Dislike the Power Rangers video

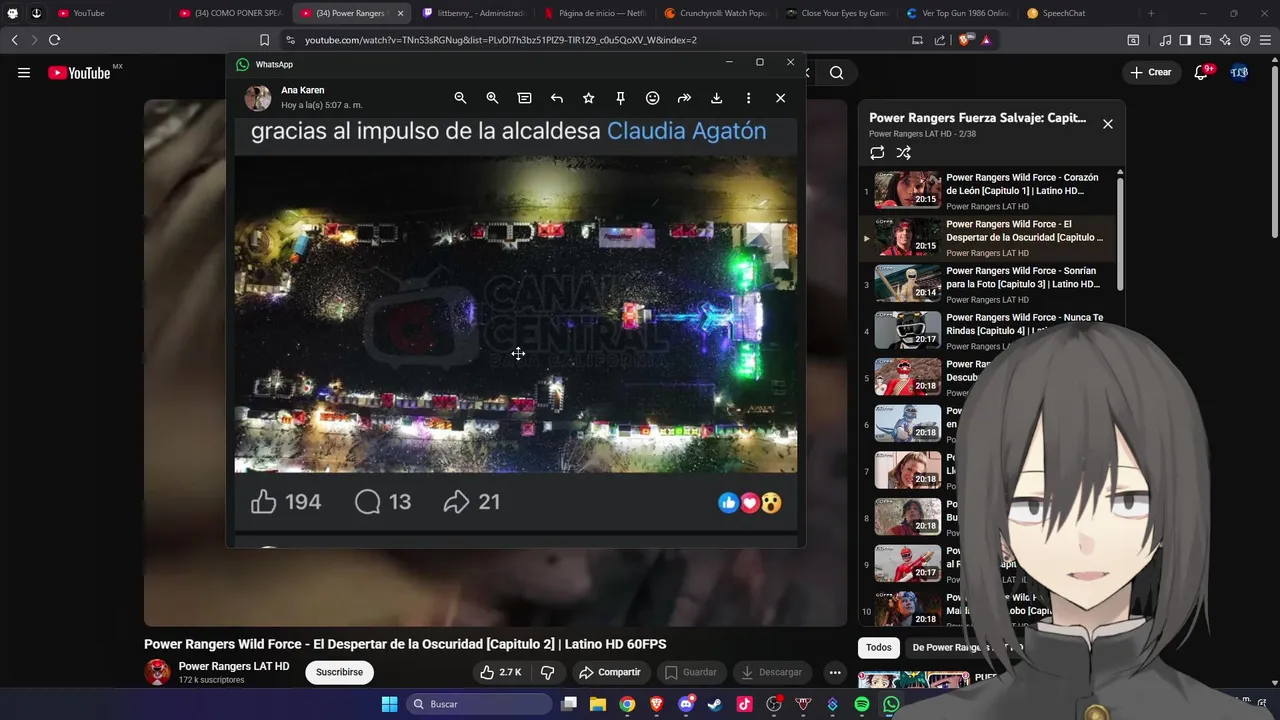[547, 672]
